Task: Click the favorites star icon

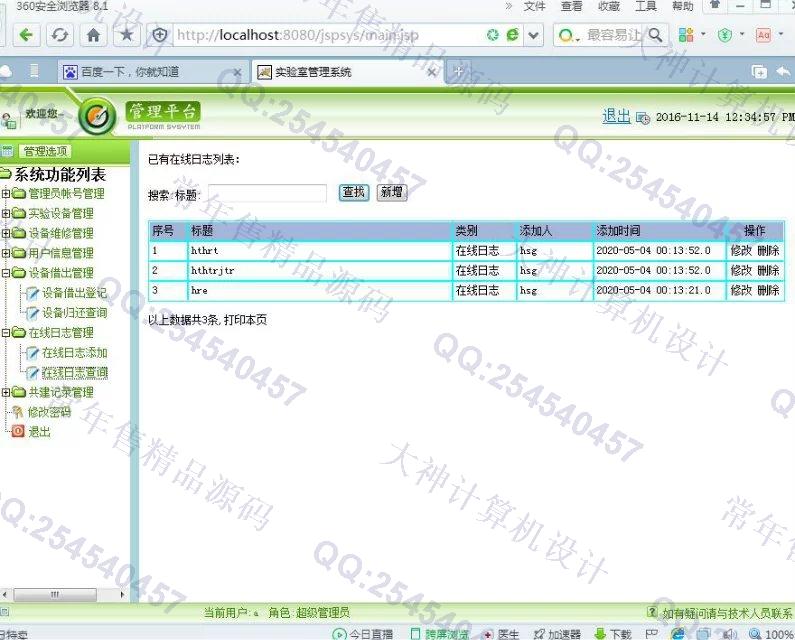Action: coord(126,35)
